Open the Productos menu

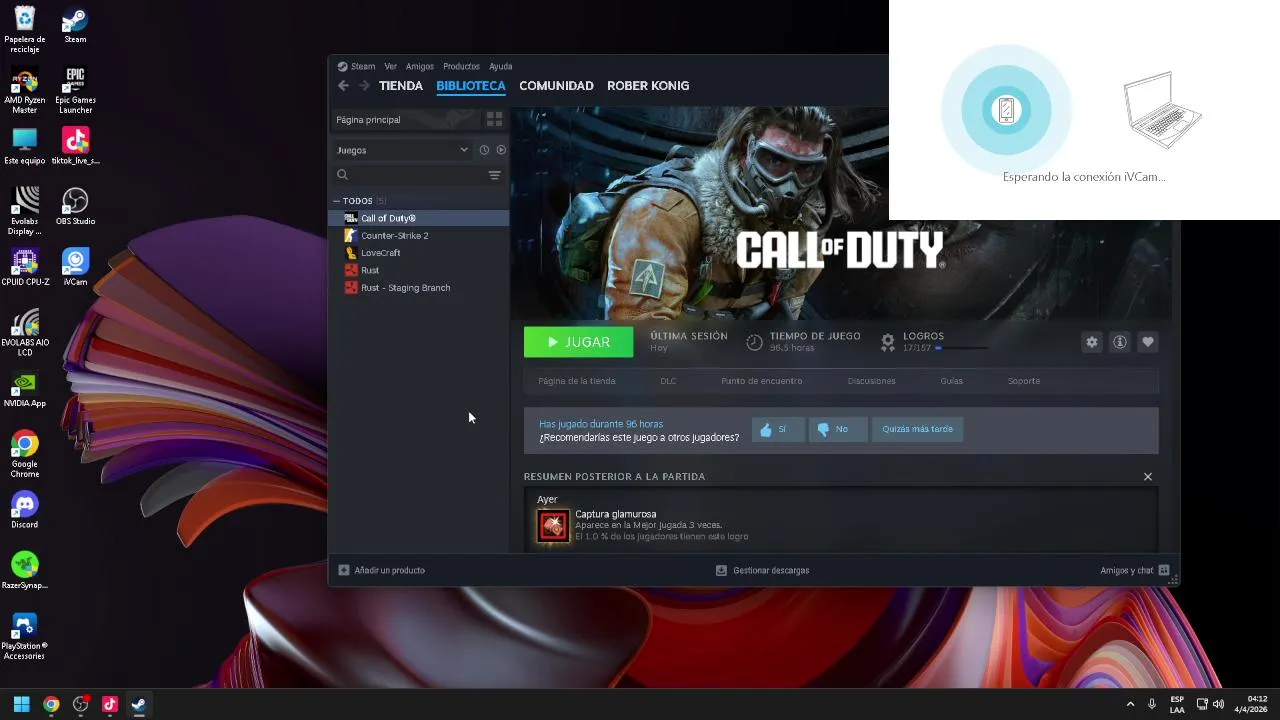click(461, 66)
